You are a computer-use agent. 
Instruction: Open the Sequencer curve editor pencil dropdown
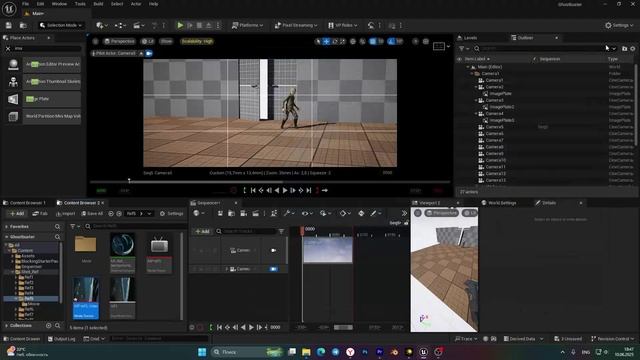[376, 213]
